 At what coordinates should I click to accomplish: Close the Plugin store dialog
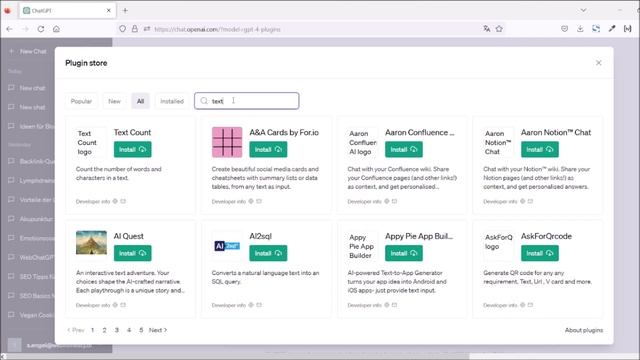598,63
